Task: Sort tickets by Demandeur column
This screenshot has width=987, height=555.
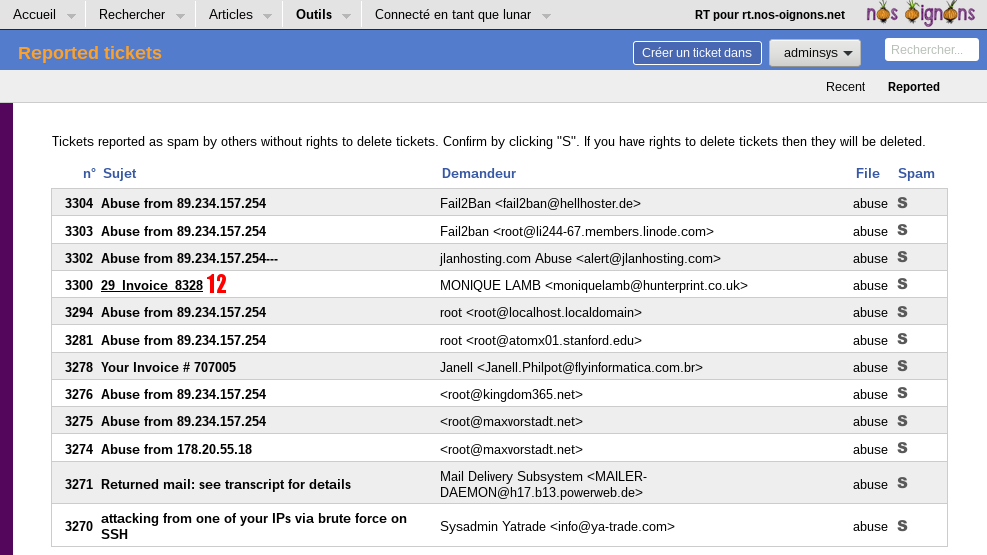Action: (x=478, y=173)
